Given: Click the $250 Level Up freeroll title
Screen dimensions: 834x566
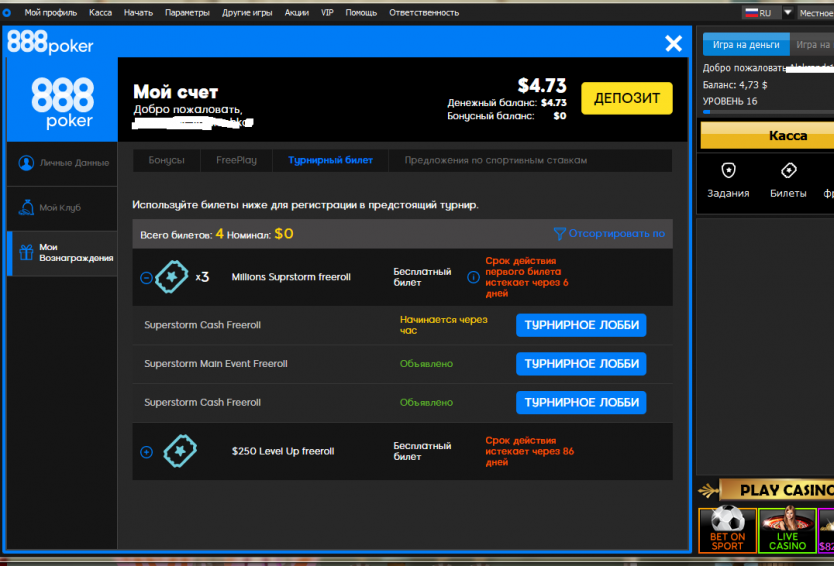Looking at the screenshot, I should [x=283, y=451].
